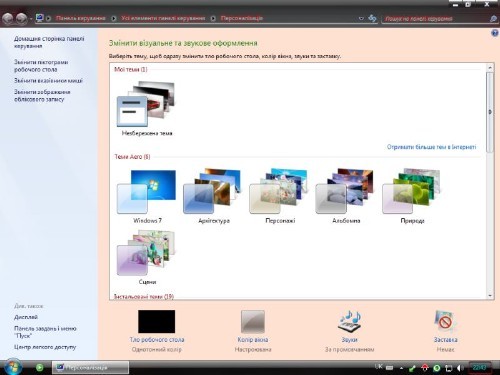500x375 pixels.
Task: Click the theme list scrollbar thumb
Action: coord(490,112)
